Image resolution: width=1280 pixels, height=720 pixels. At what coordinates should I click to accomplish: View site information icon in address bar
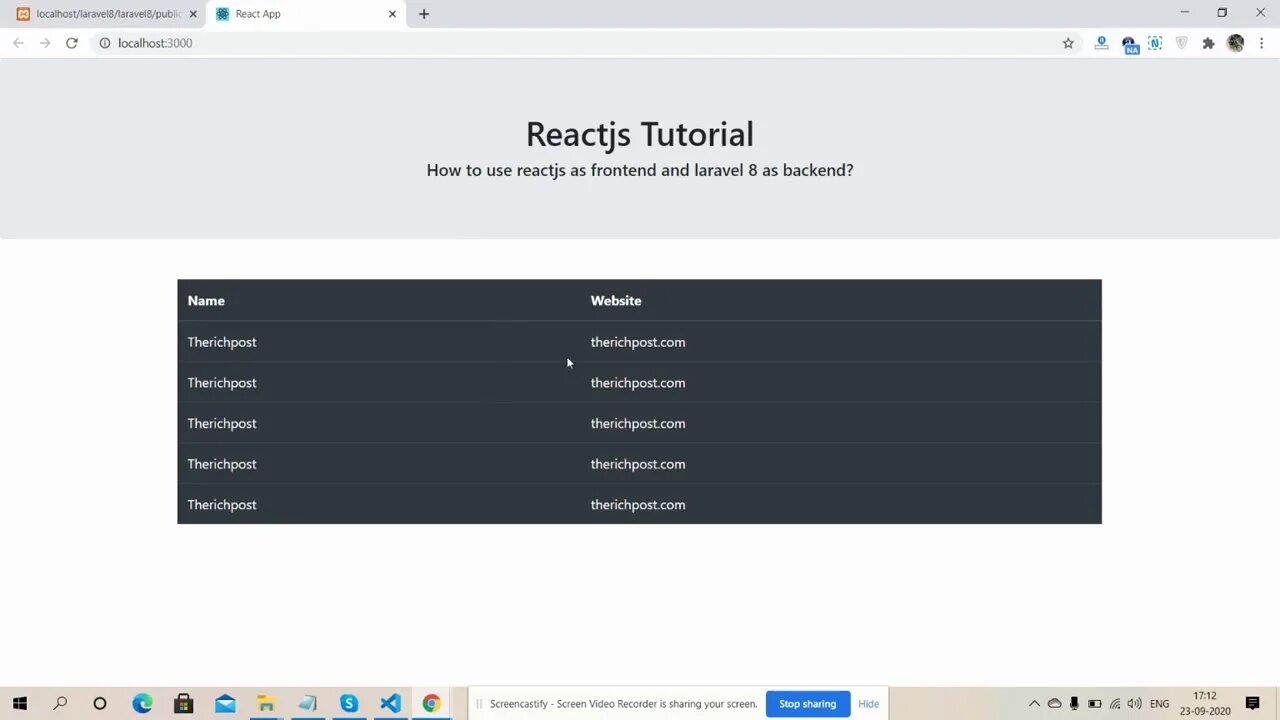(104, 43)
